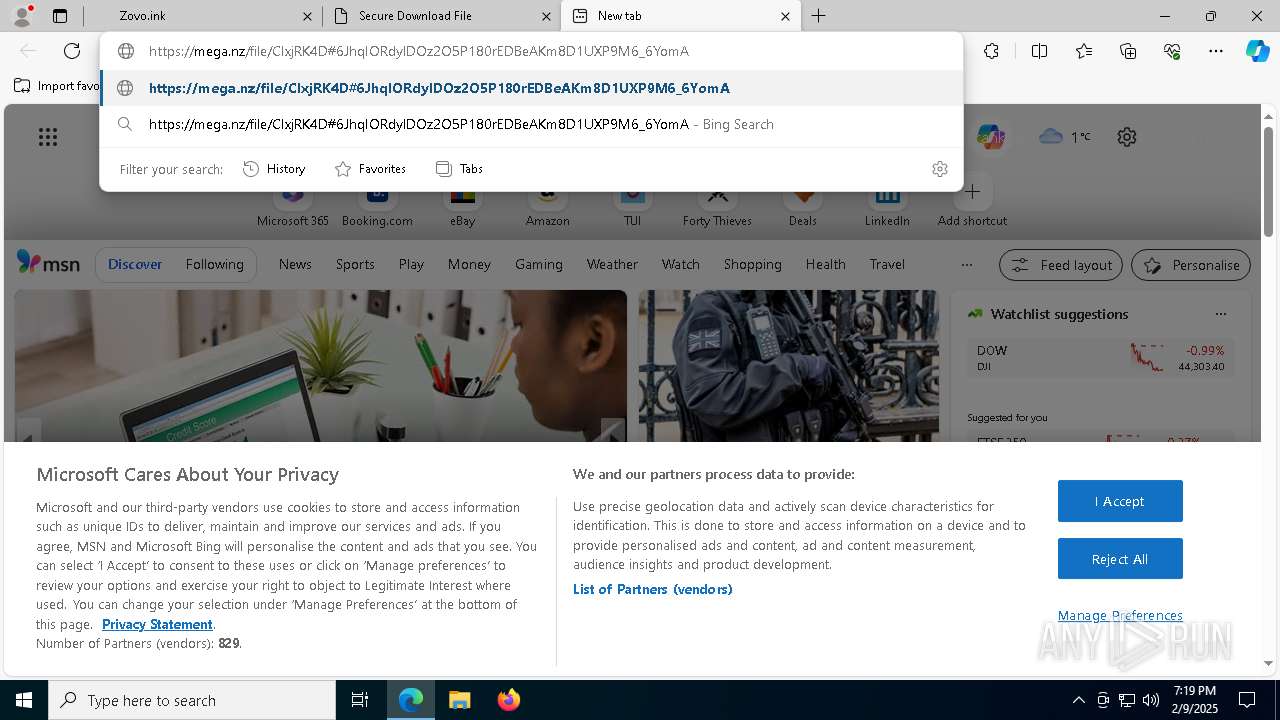Open List of Partners (vendors) link
Image resolution: width=1280 pixels, height=720 pixels.
[x=652, y=589]
